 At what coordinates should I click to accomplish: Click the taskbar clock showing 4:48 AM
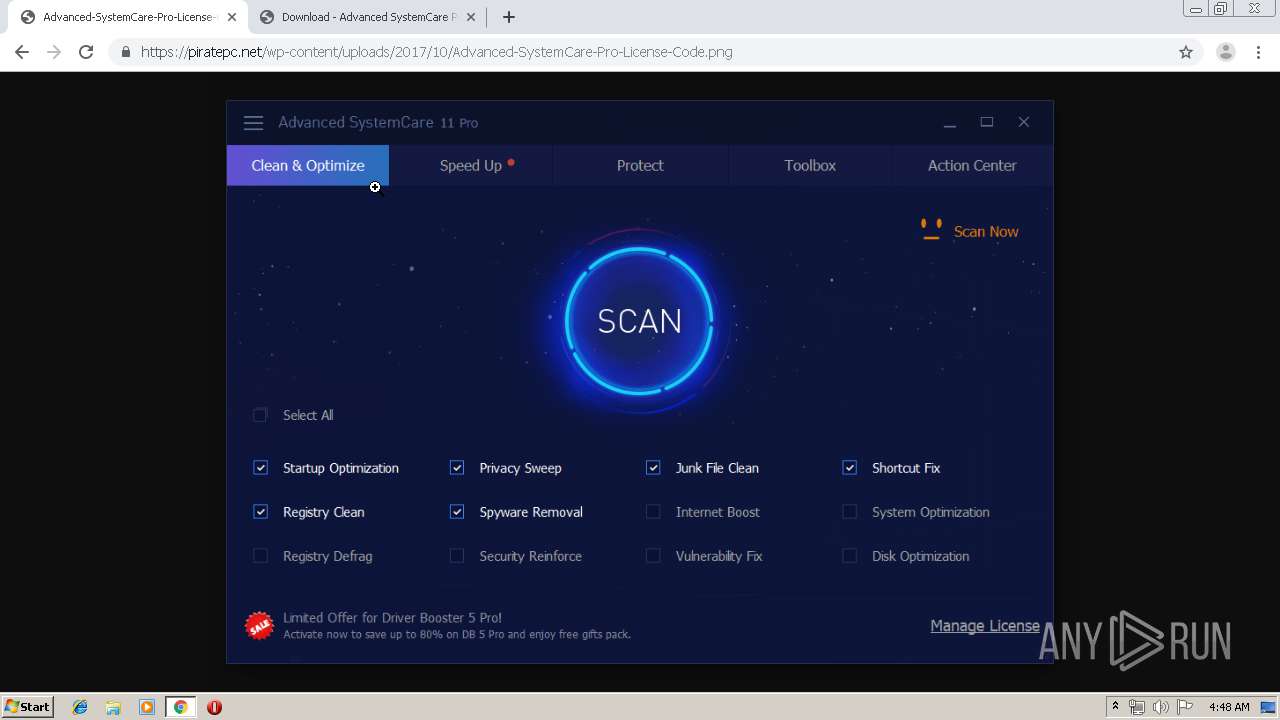(1229, 707)
